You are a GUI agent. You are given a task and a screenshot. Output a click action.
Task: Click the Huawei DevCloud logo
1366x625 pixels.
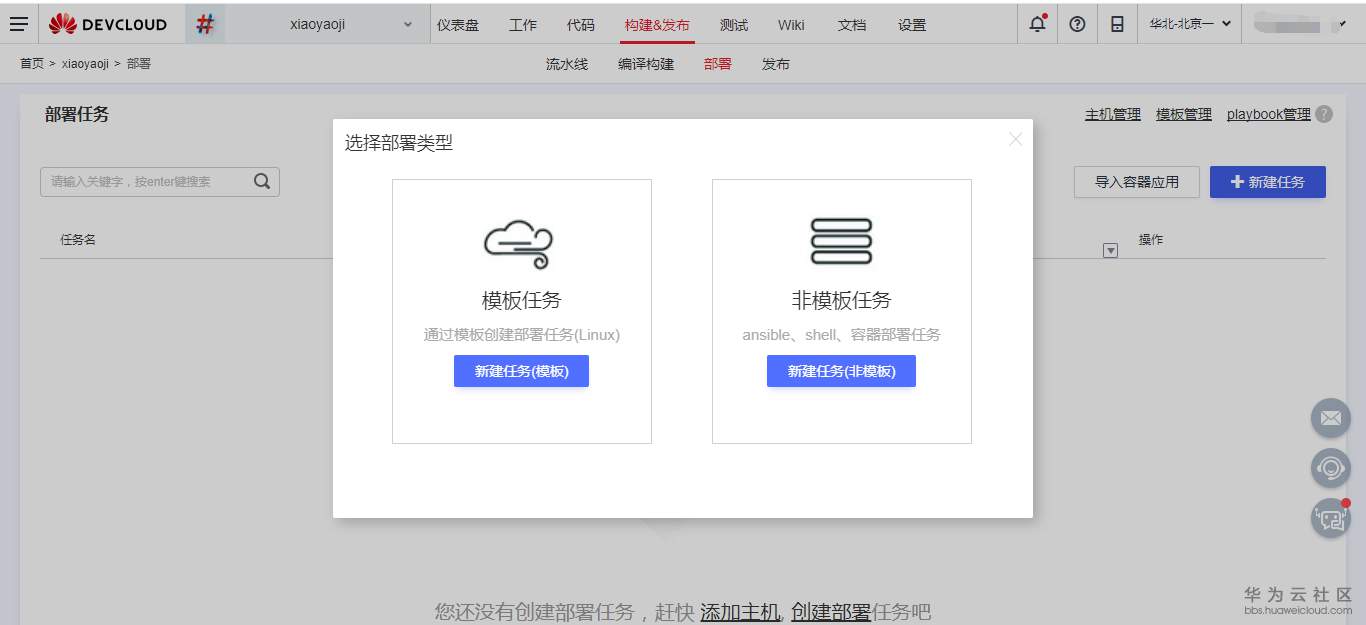coord(107,23)
